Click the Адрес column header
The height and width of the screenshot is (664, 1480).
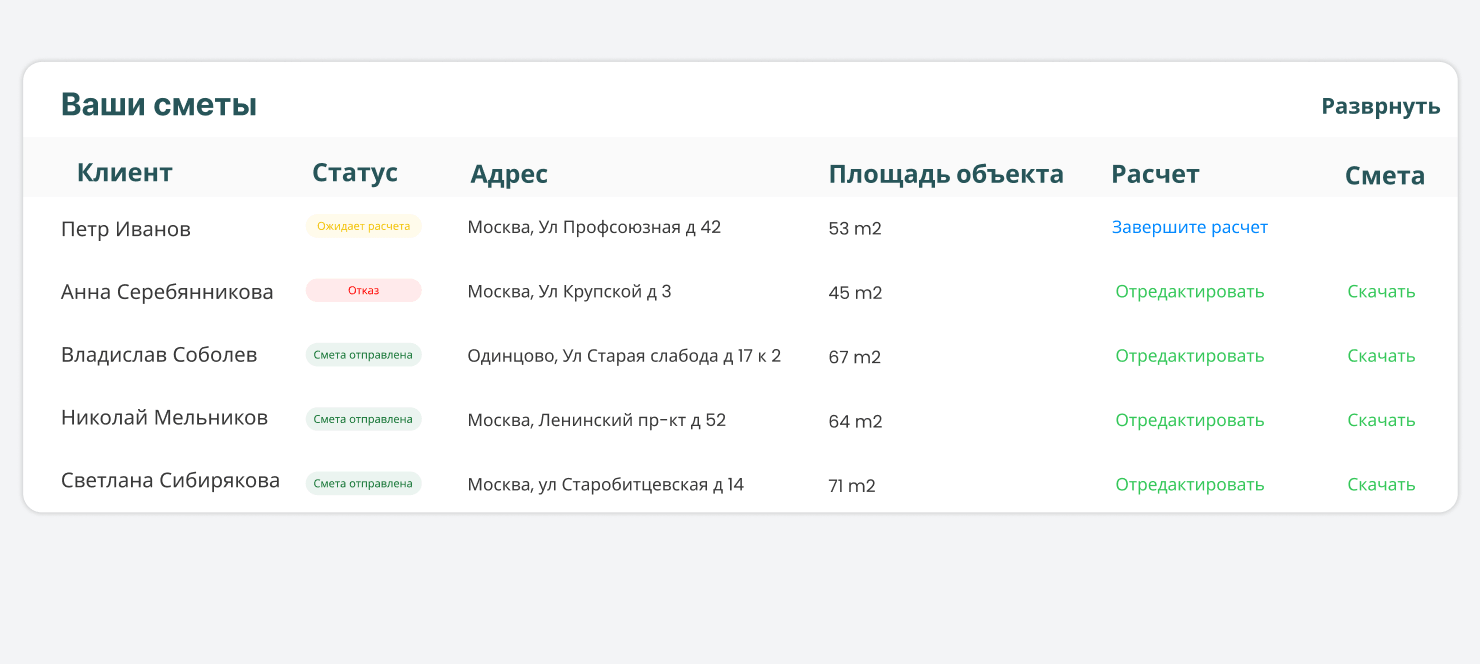(508, 174)
